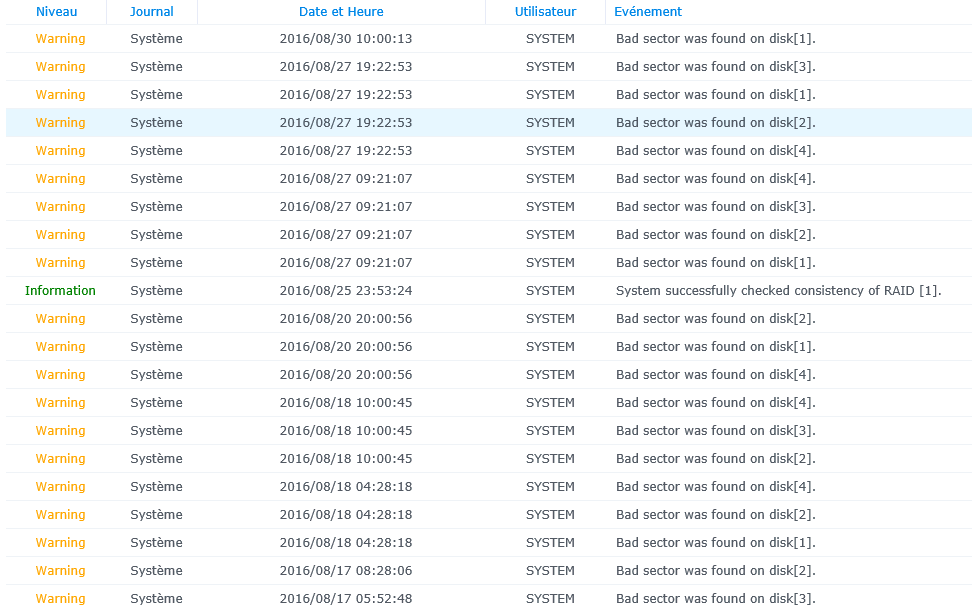
Task: Select the 2016/08/17 08:28:06 log entry
Action: point(489,571)
